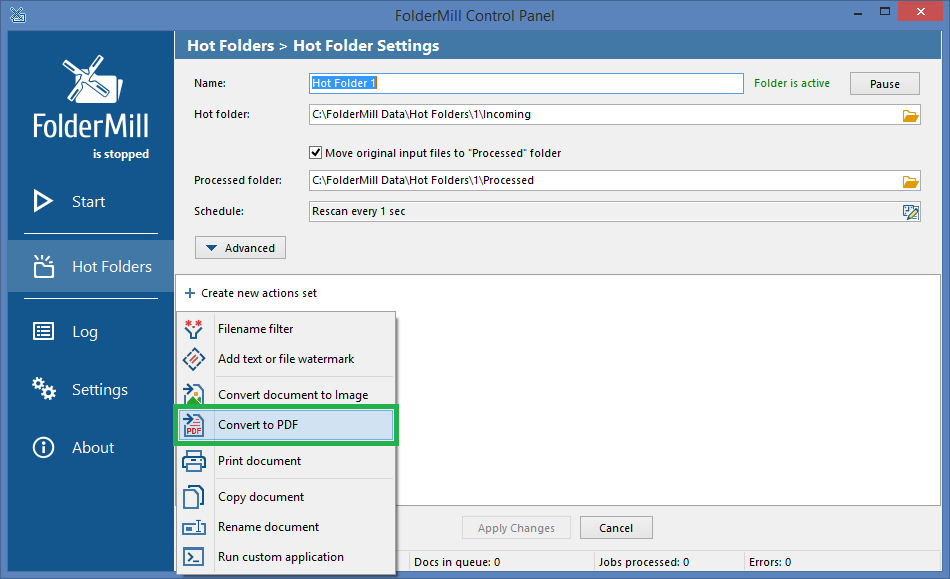Image resolution: width=950 pixels, height=579 pixels.
Task: Click the Filename filter funnel icon
Action: tap(193, 329)
